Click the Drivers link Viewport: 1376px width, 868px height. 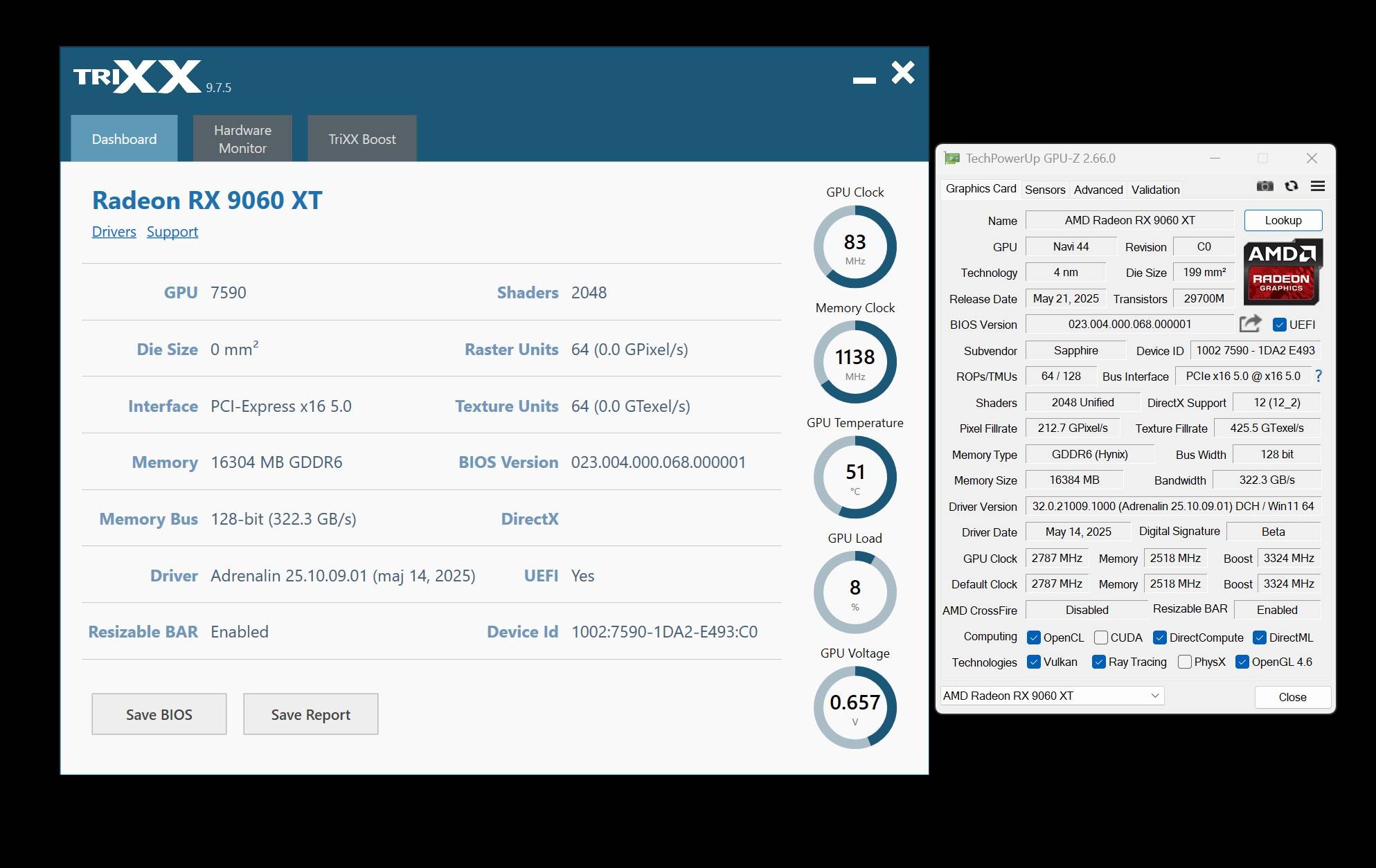coord(114,232)
